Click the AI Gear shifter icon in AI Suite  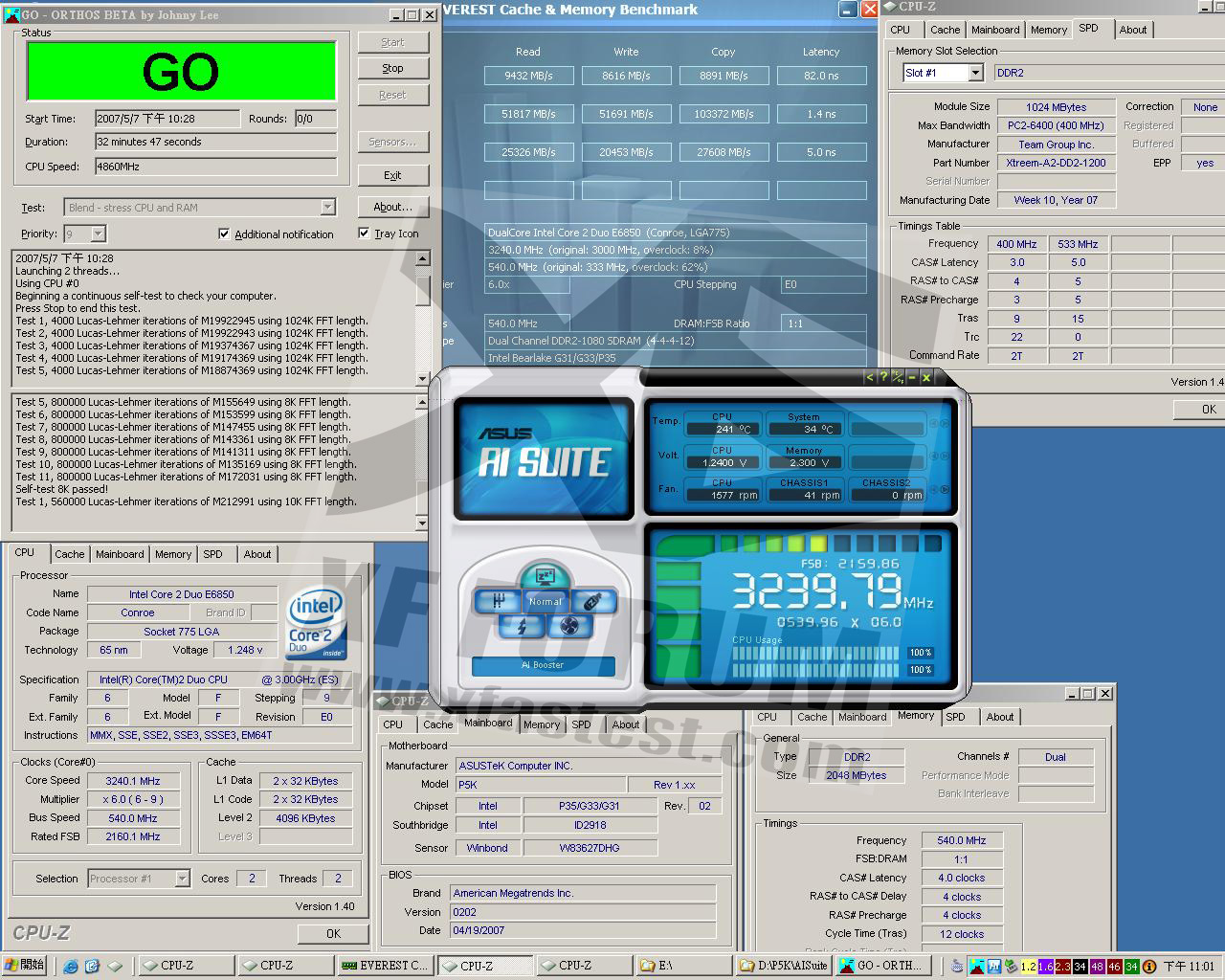pyautogui.click(x=499, y=601)
